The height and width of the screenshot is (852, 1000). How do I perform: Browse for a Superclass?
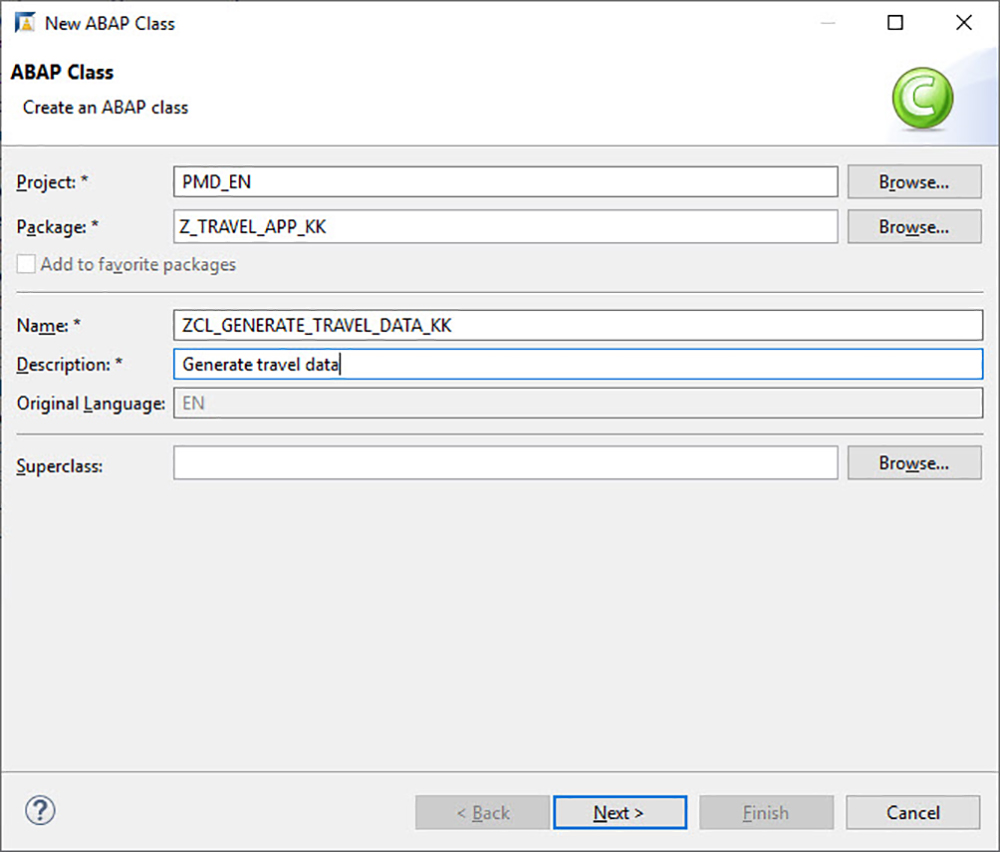(x=912, y=462)
